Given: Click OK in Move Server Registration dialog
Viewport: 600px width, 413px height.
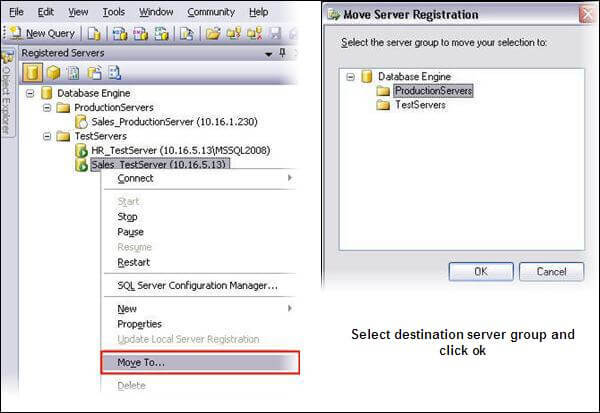Looking at the screenshot, I should (x=481, y=271).
